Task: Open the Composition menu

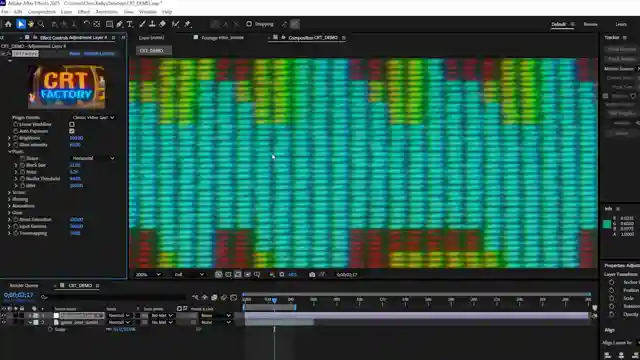Action: 42,12
